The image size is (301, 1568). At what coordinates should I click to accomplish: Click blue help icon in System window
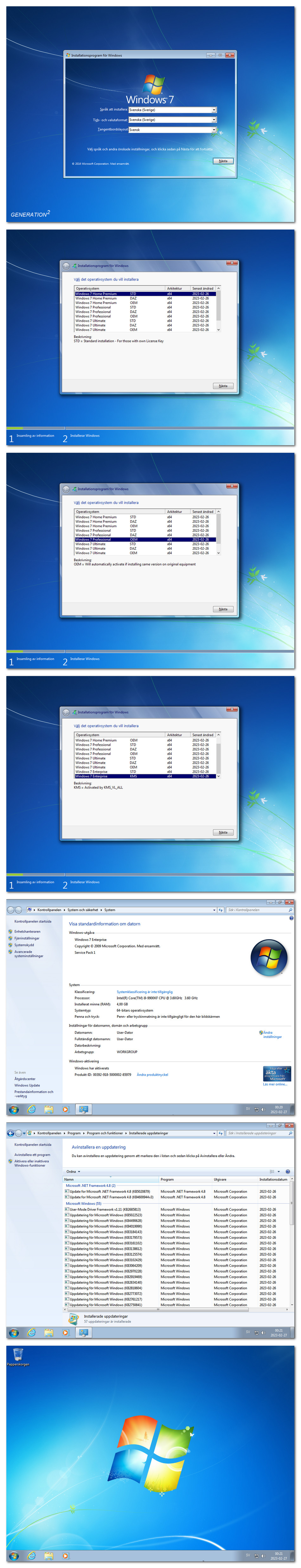pos(291,918)
